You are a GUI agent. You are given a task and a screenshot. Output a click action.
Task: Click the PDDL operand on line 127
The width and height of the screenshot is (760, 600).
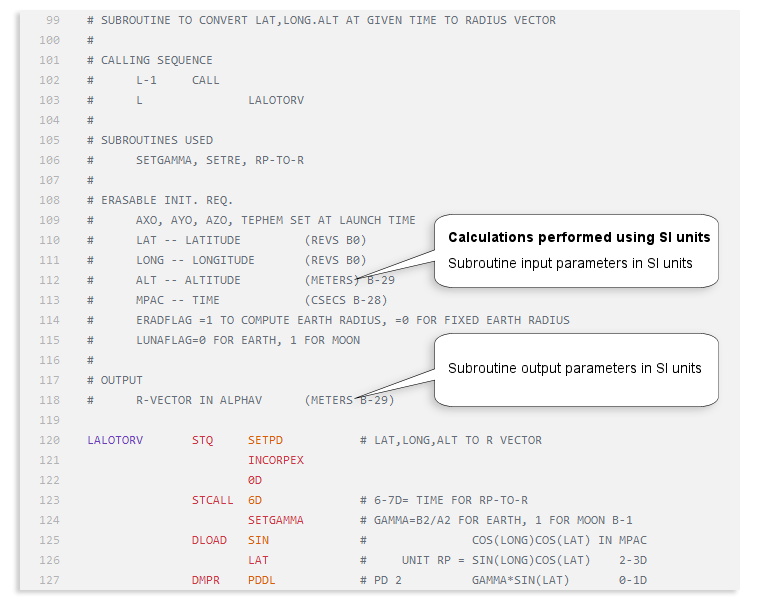pyautogui.click(x=262, y=580)
